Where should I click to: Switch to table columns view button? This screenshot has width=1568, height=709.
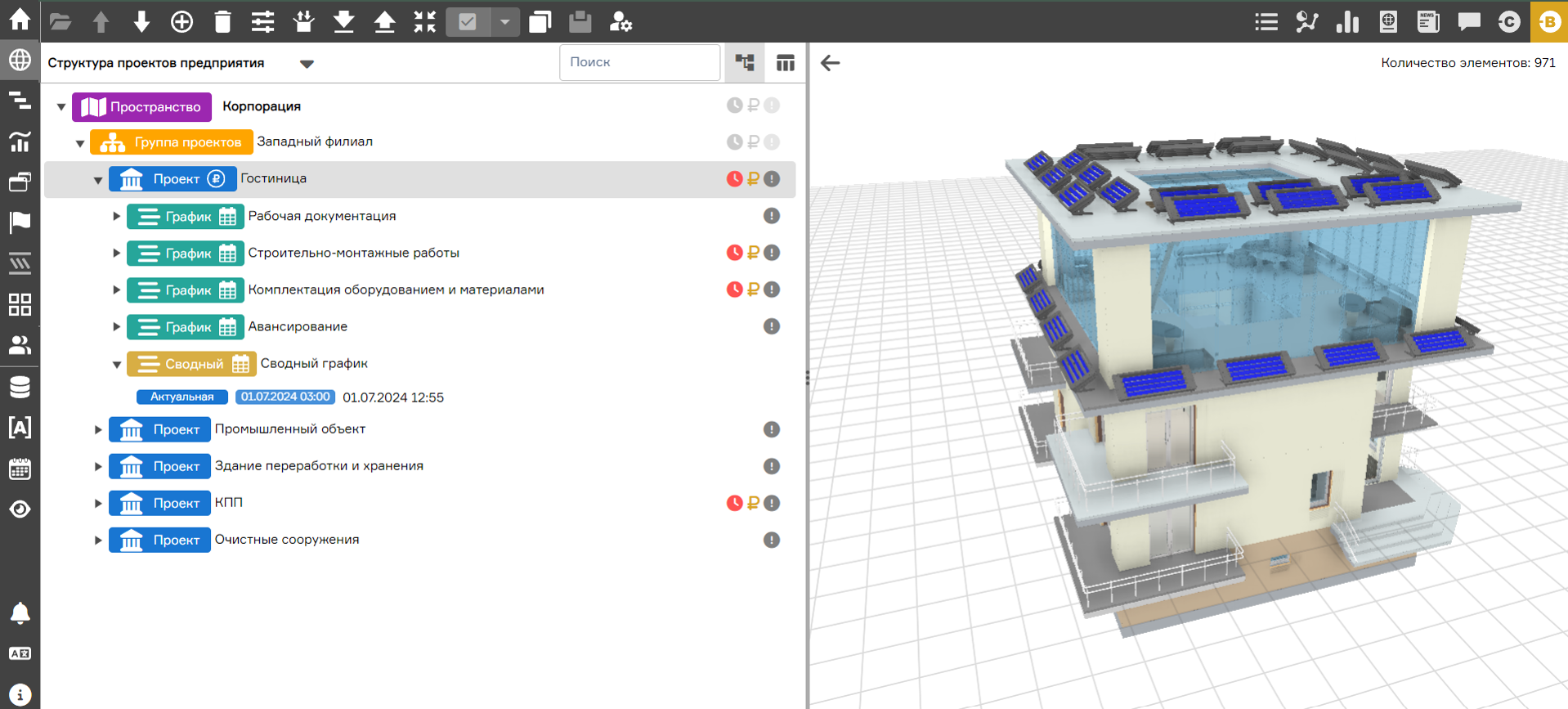pos(785,62)
